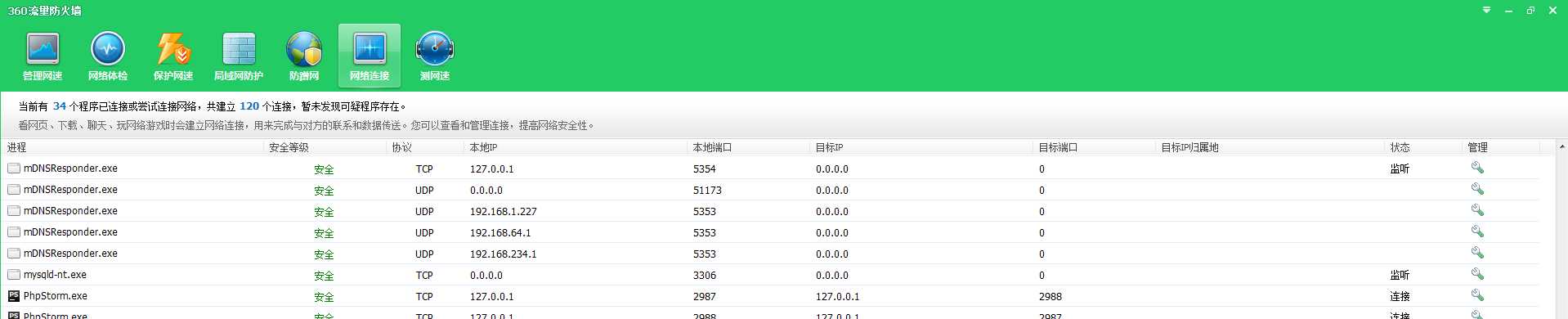Click local IP 192.168.1.227 cell
The width and height of the screenshot is (1568, 319).
point(504,211)
